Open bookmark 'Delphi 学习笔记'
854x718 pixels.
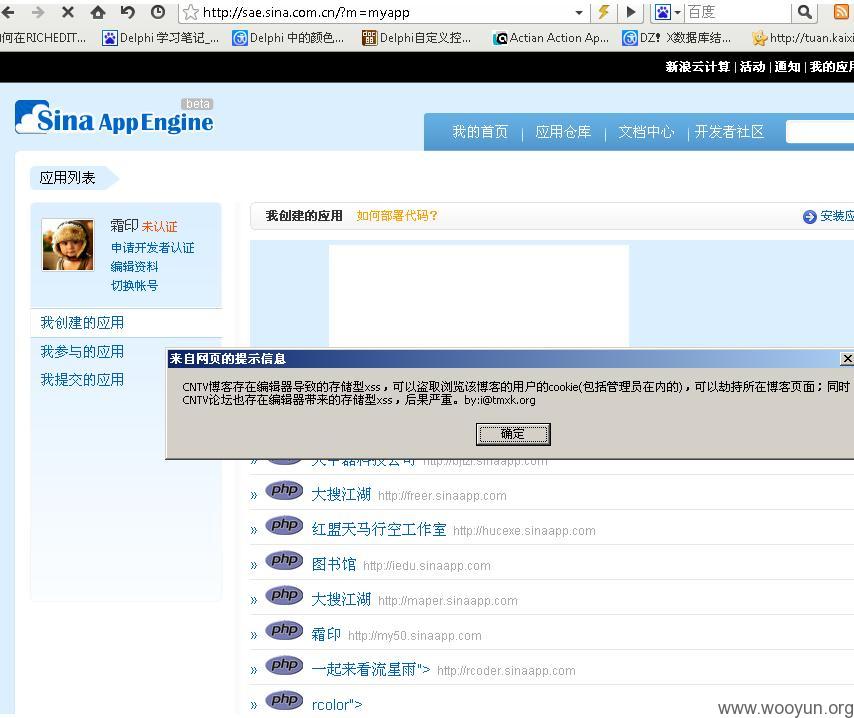point(161,38)
